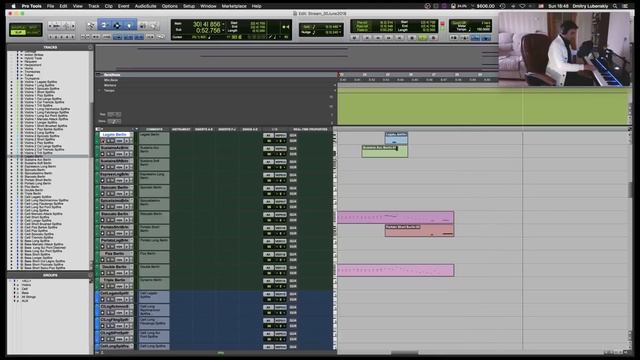Open the Tracks list popup menu icon

click(90, 47)
